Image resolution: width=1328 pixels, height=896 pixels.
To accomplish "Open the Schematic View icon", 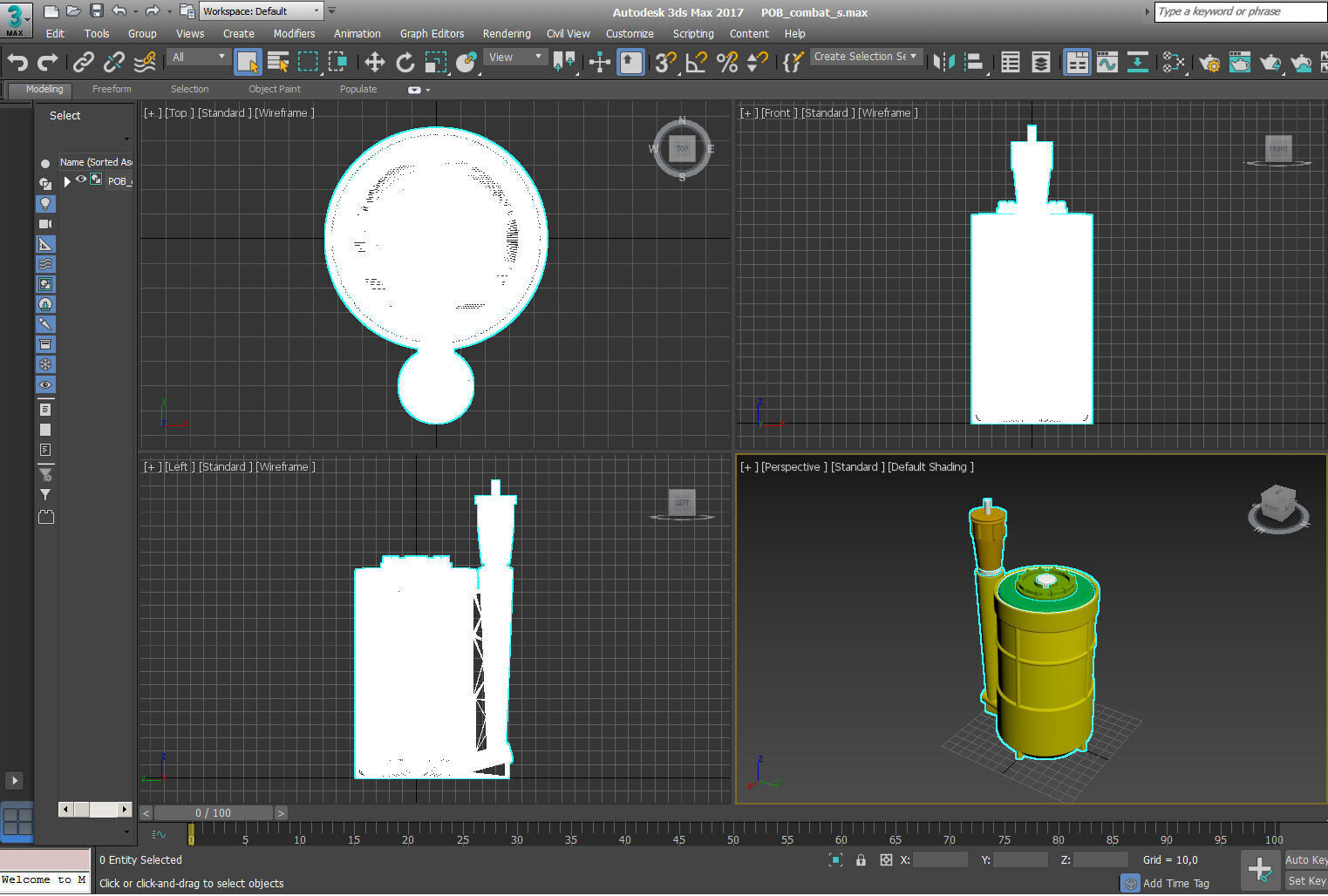I will pyautogui.click(x=1138, y=62).
